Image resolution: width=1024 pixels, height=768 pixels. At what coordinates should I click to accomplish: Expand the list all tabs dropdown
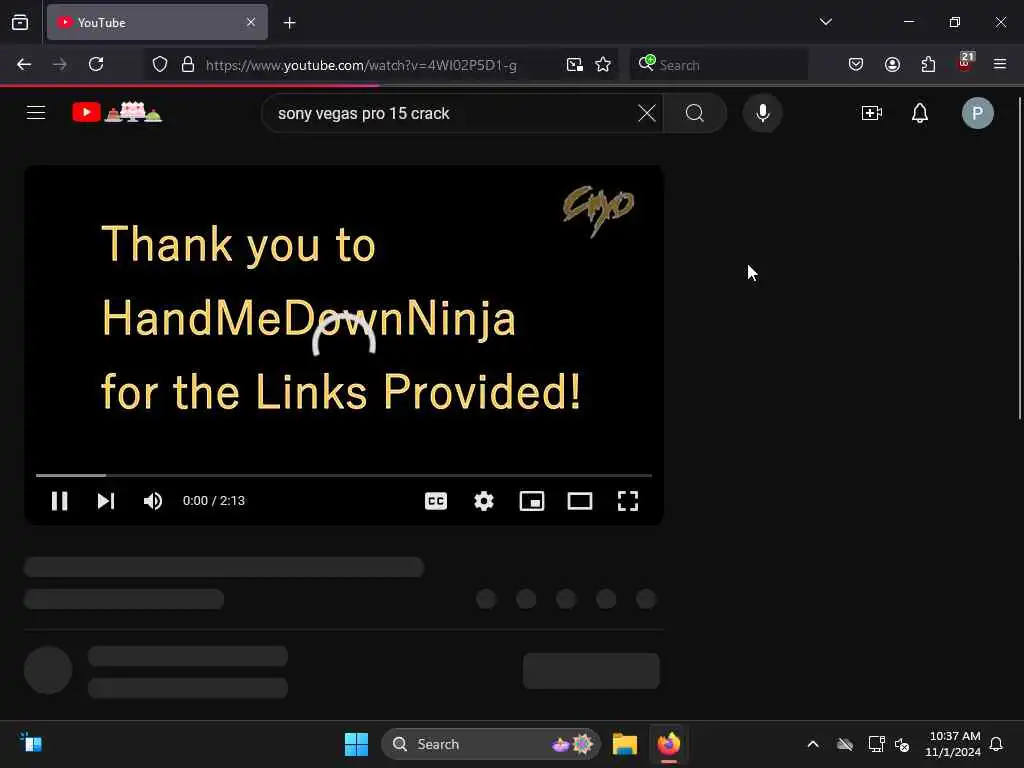pyautogui.click(x=825, y=22)
